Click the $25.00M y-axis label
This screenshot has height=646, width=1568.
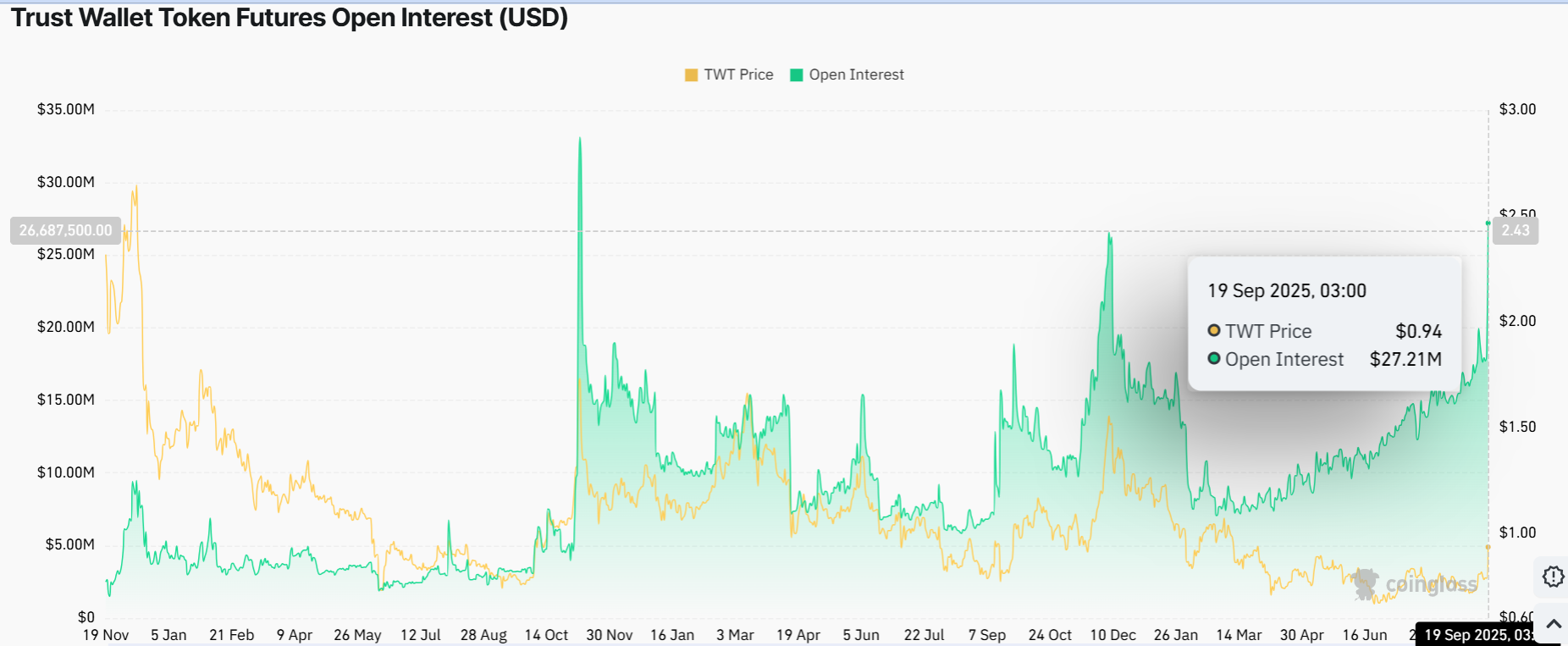pyautogui.click(x=66, y=254)
